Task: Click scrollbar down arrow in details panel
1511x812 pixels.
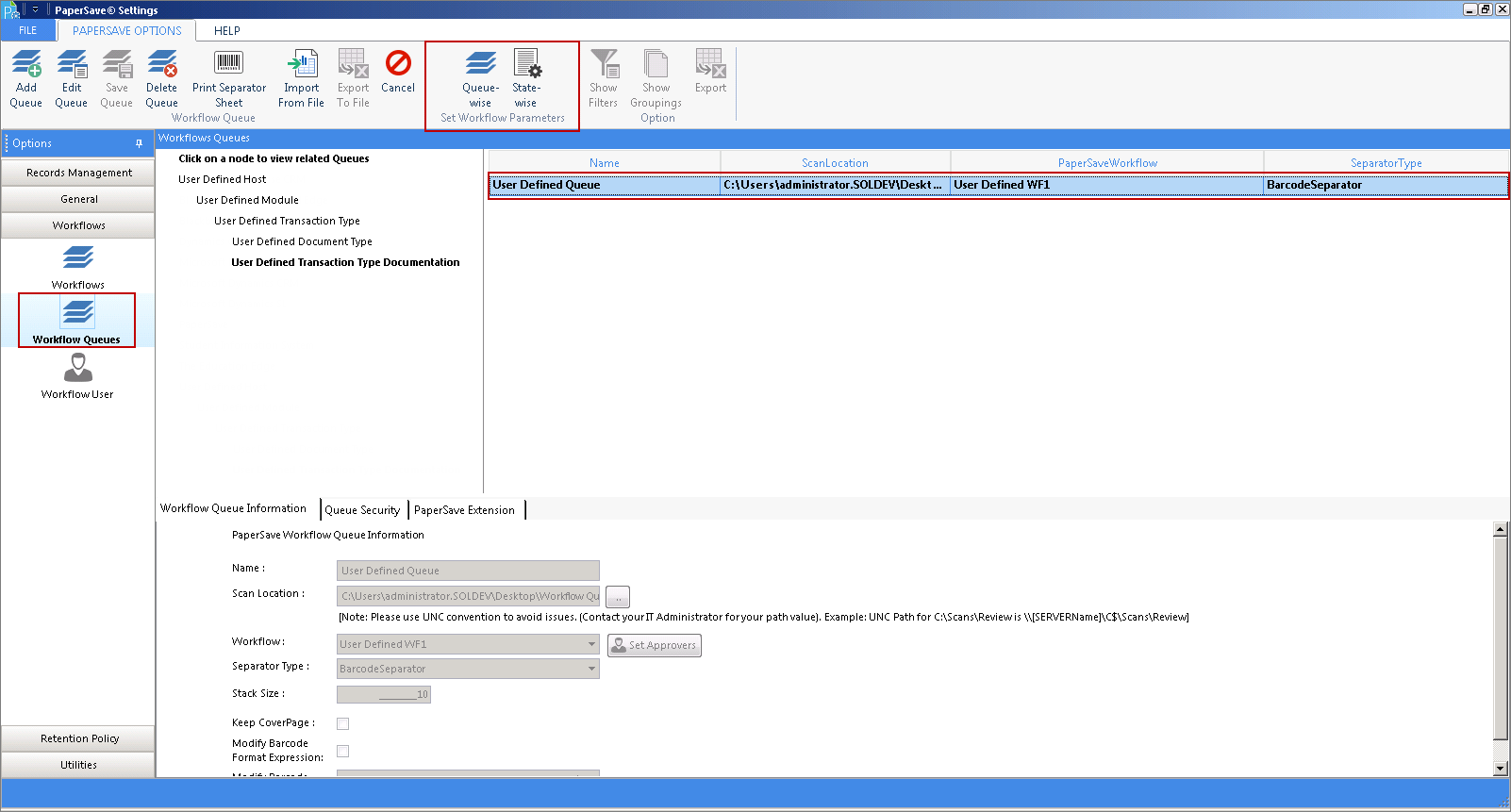Action: pyautogui.click(x=1501, y=769)
